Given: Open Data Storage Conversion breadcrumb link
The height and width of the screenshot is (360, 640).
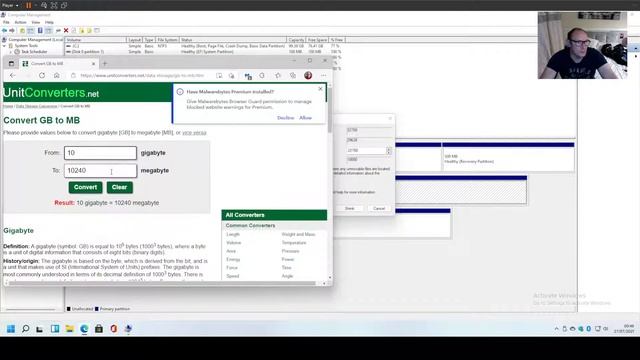Looking at the screenshot, I should pos(37,106).
